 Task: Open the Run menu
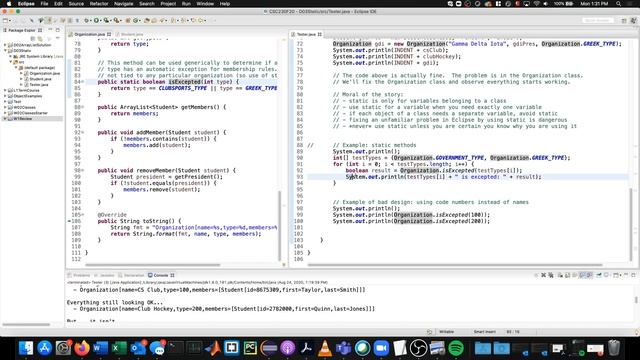point(186,4)
